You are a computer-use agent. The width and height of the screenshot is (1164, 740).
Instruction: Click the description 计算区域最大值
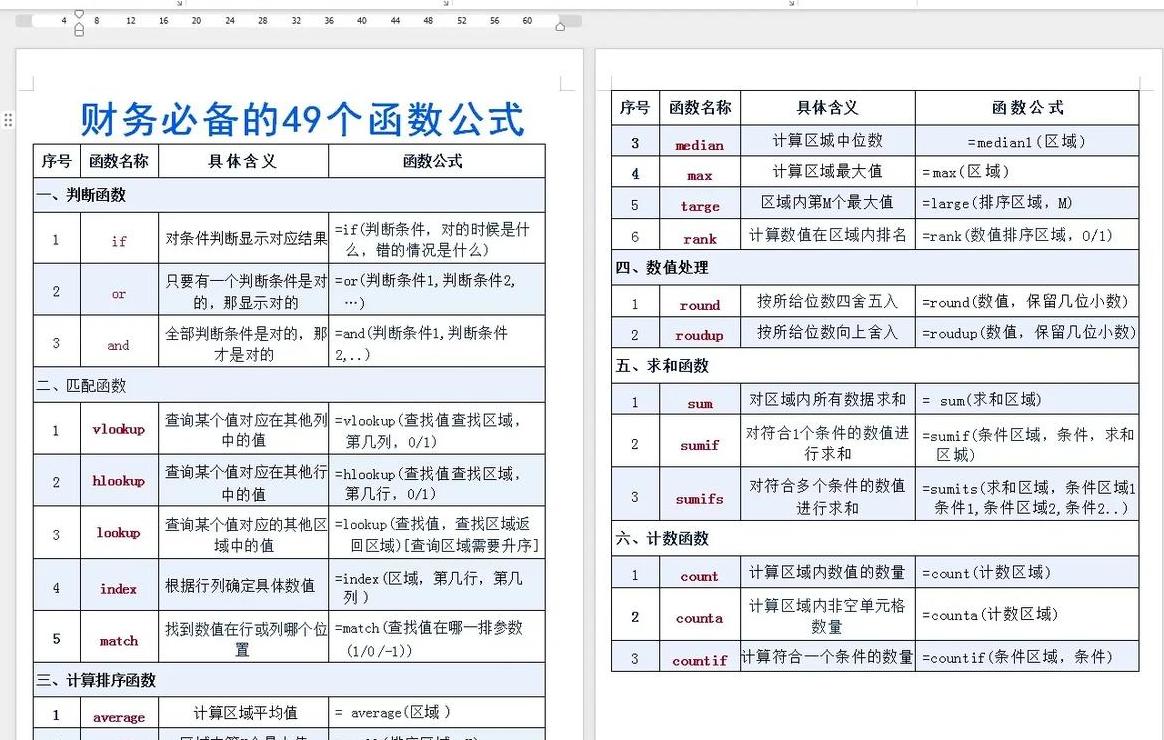point(828,171)
